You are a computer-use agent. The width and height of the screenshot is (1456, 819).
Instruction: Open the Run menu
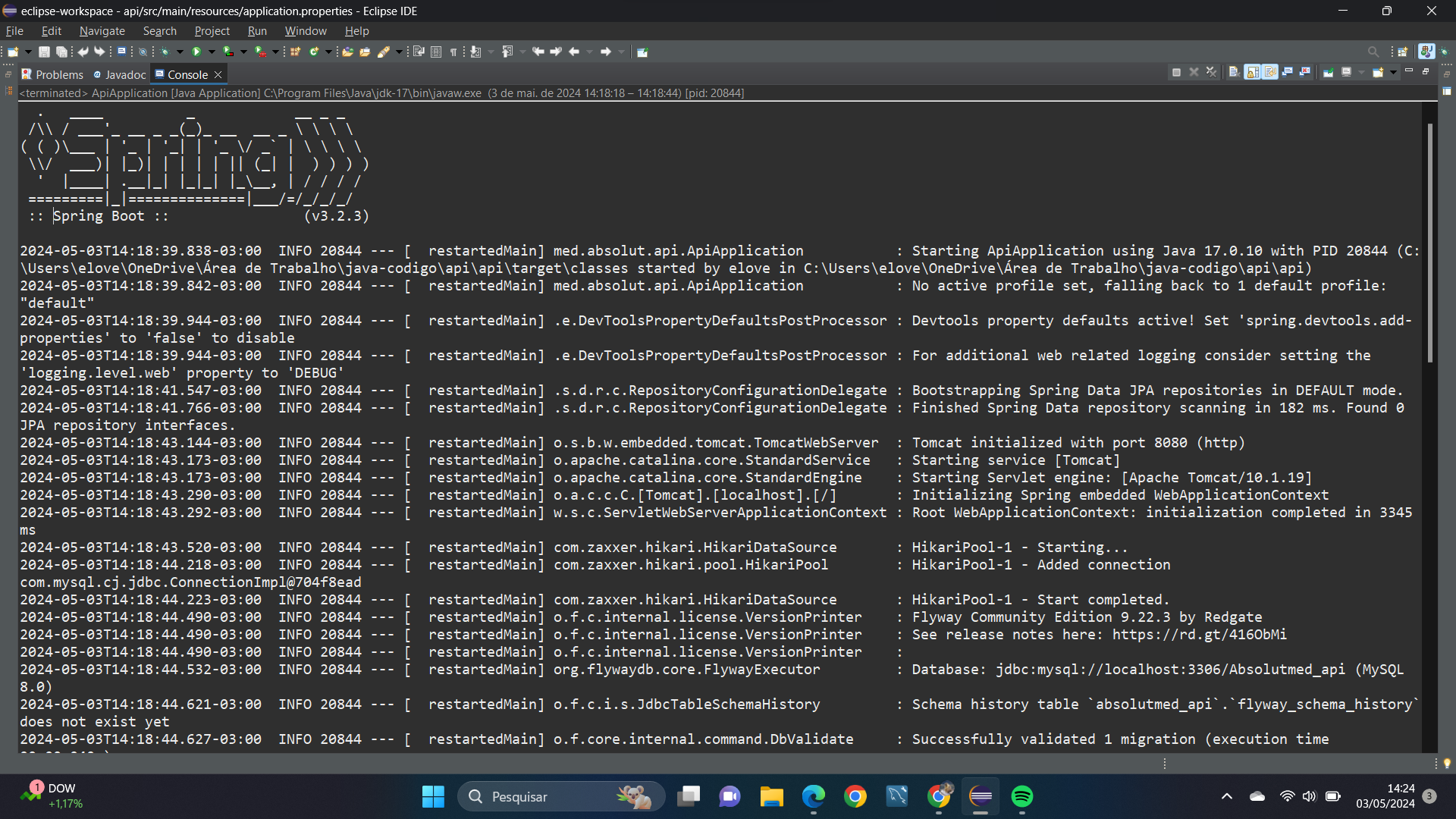(257, 30)
